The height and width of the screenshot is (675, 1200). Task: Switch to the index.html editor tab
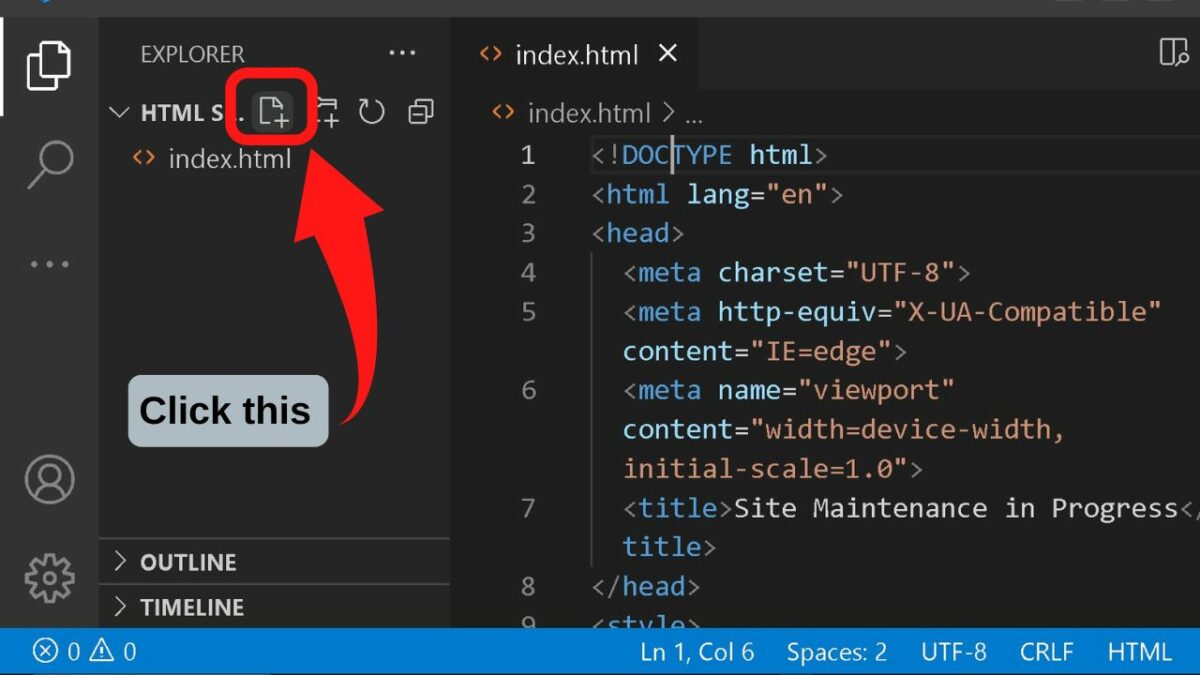[575, 54]
